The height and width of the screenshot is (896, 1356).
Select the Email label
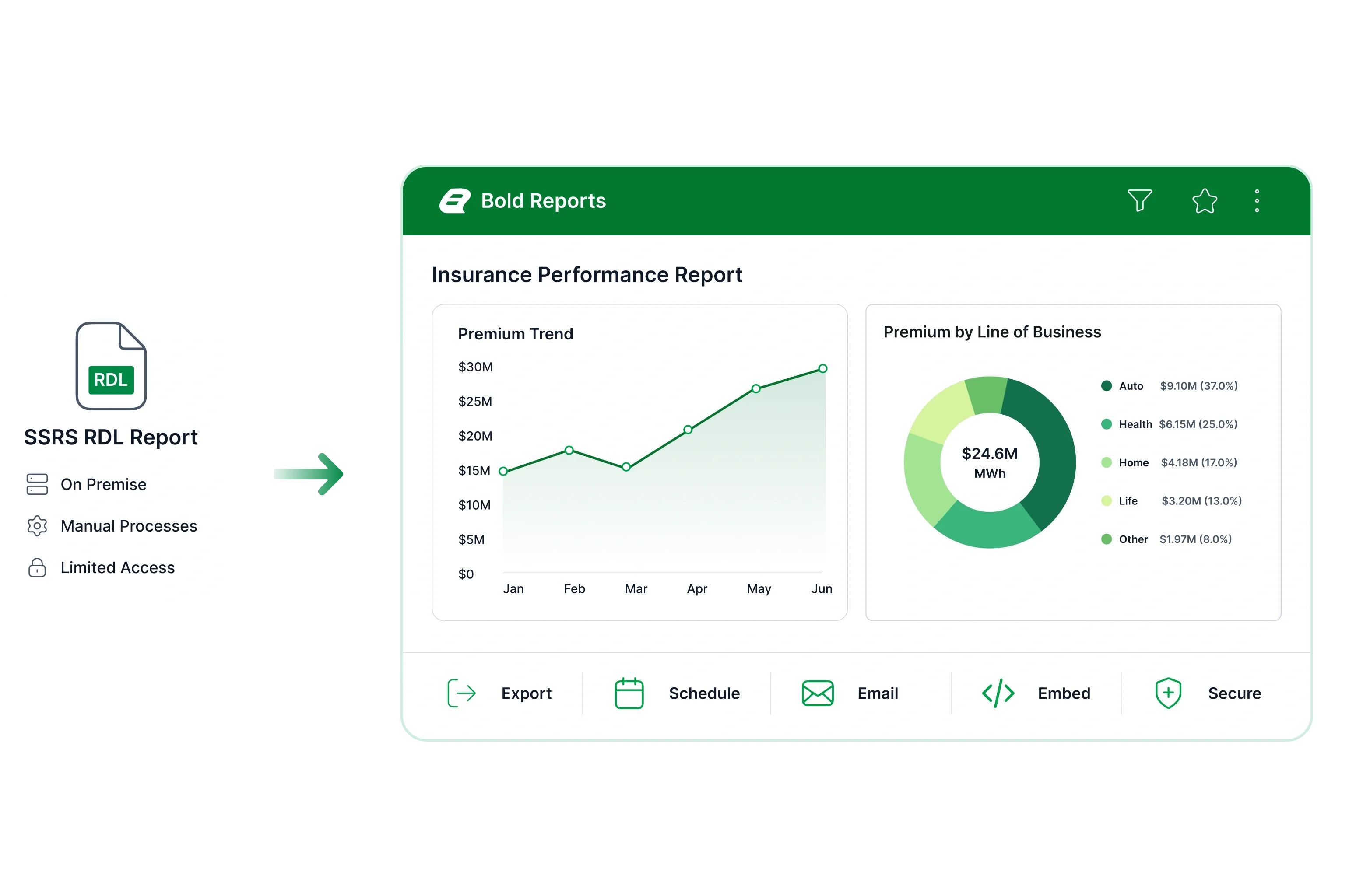pos(878,693)
